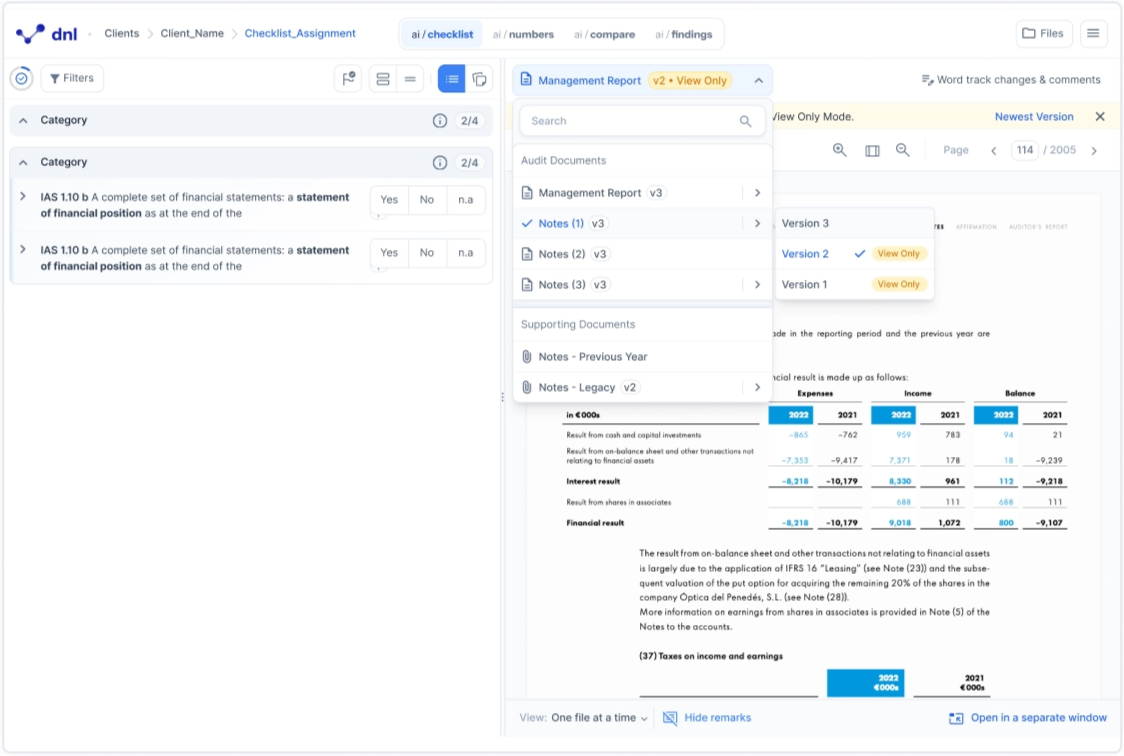Screen dimensions: 1124x756
Task: Switch to the ai / findings tab
Action: coord(684,34)
